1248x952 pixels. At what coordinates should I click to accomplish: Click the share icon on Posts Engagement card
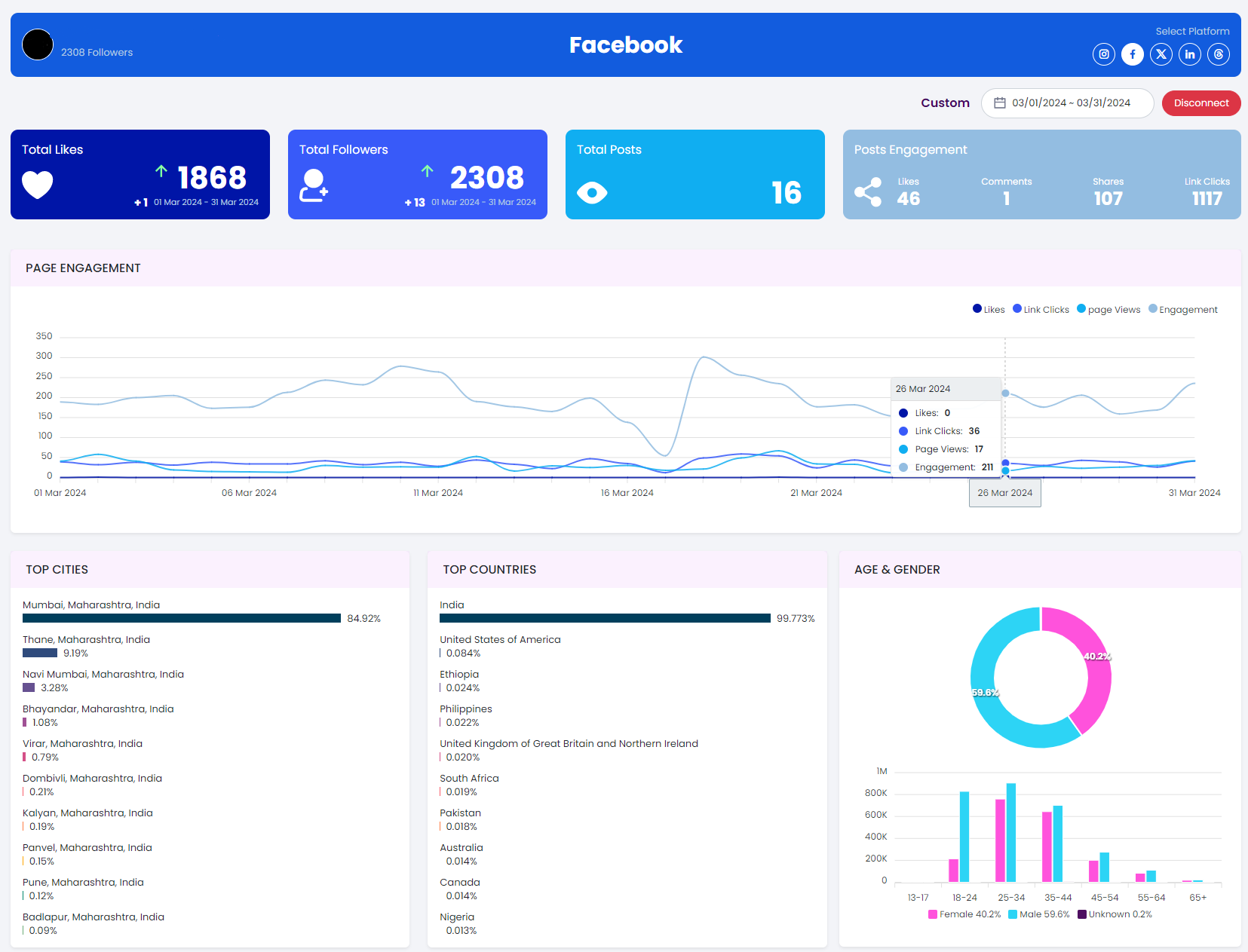point(868,192)
